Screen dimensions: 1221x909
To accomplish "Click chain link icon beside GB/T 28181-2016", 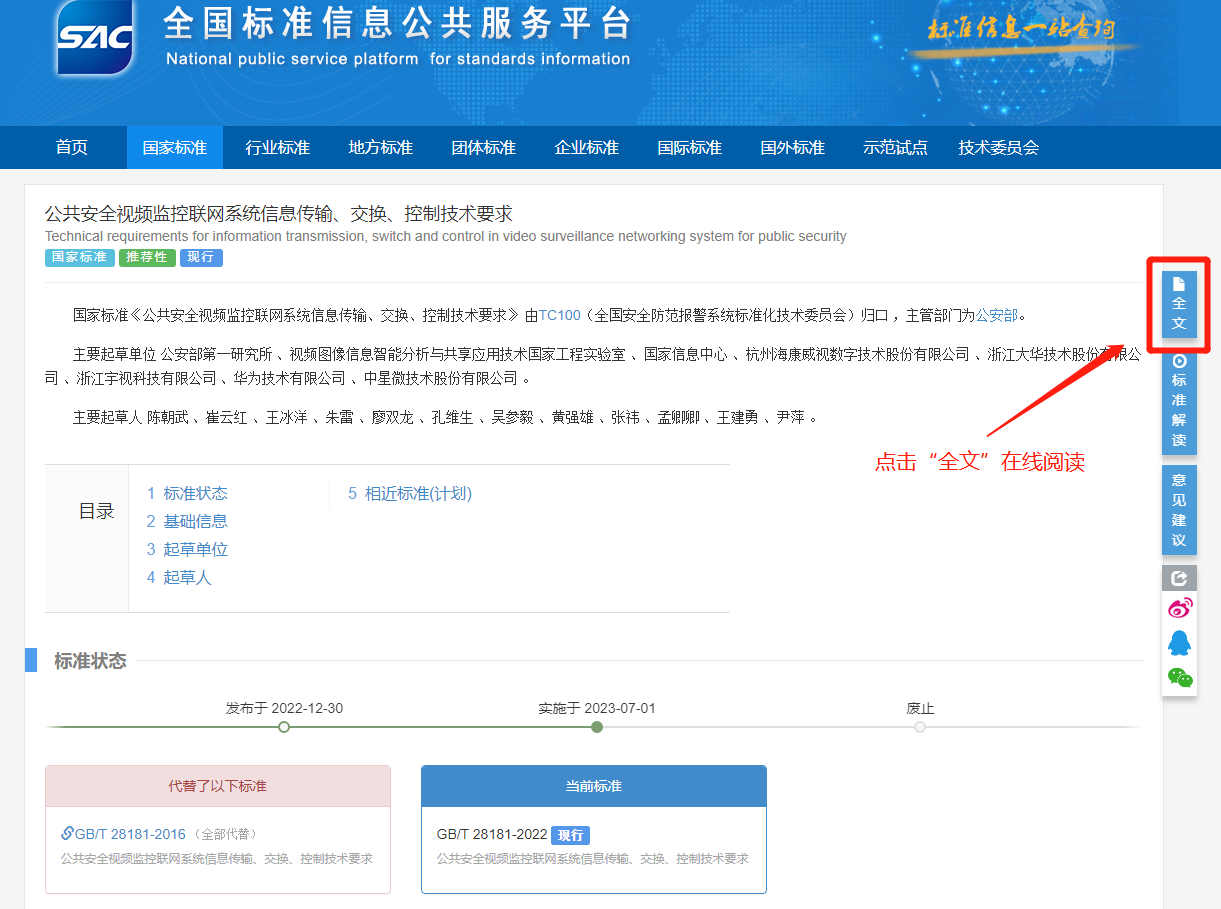I will (x=67, y=833).
